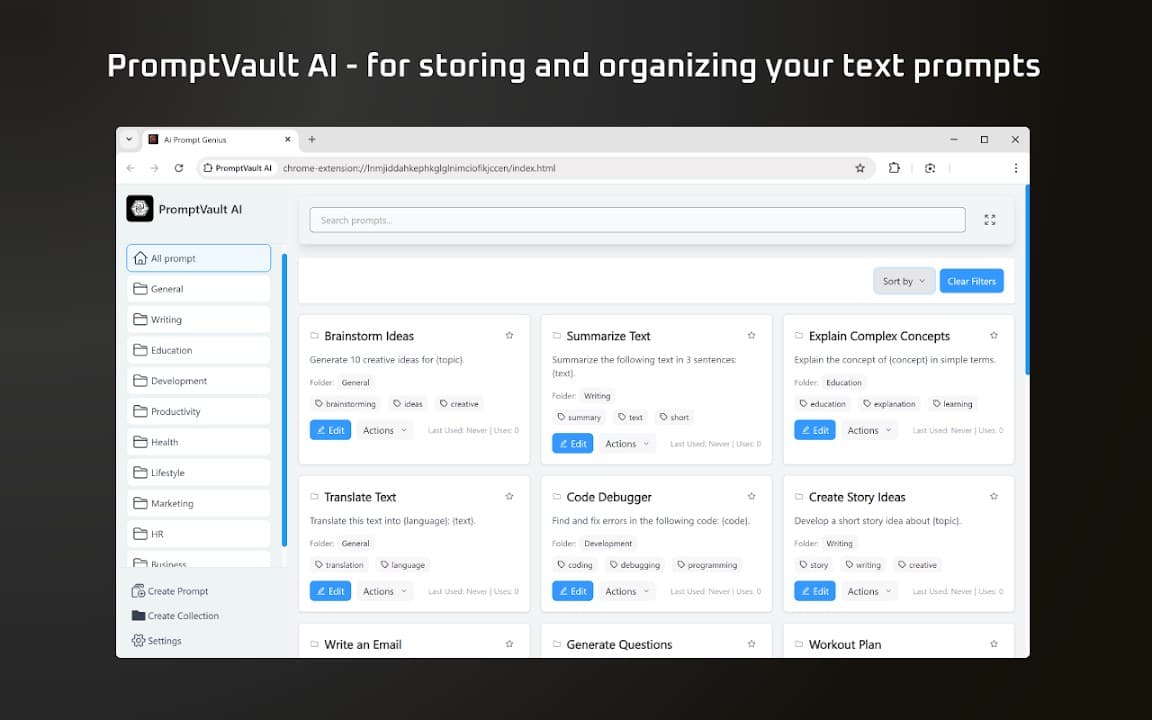The width and height of the screenshot is (1152, 720).
Task: Star the Workout Plan prompt
Action: point(994,644)
